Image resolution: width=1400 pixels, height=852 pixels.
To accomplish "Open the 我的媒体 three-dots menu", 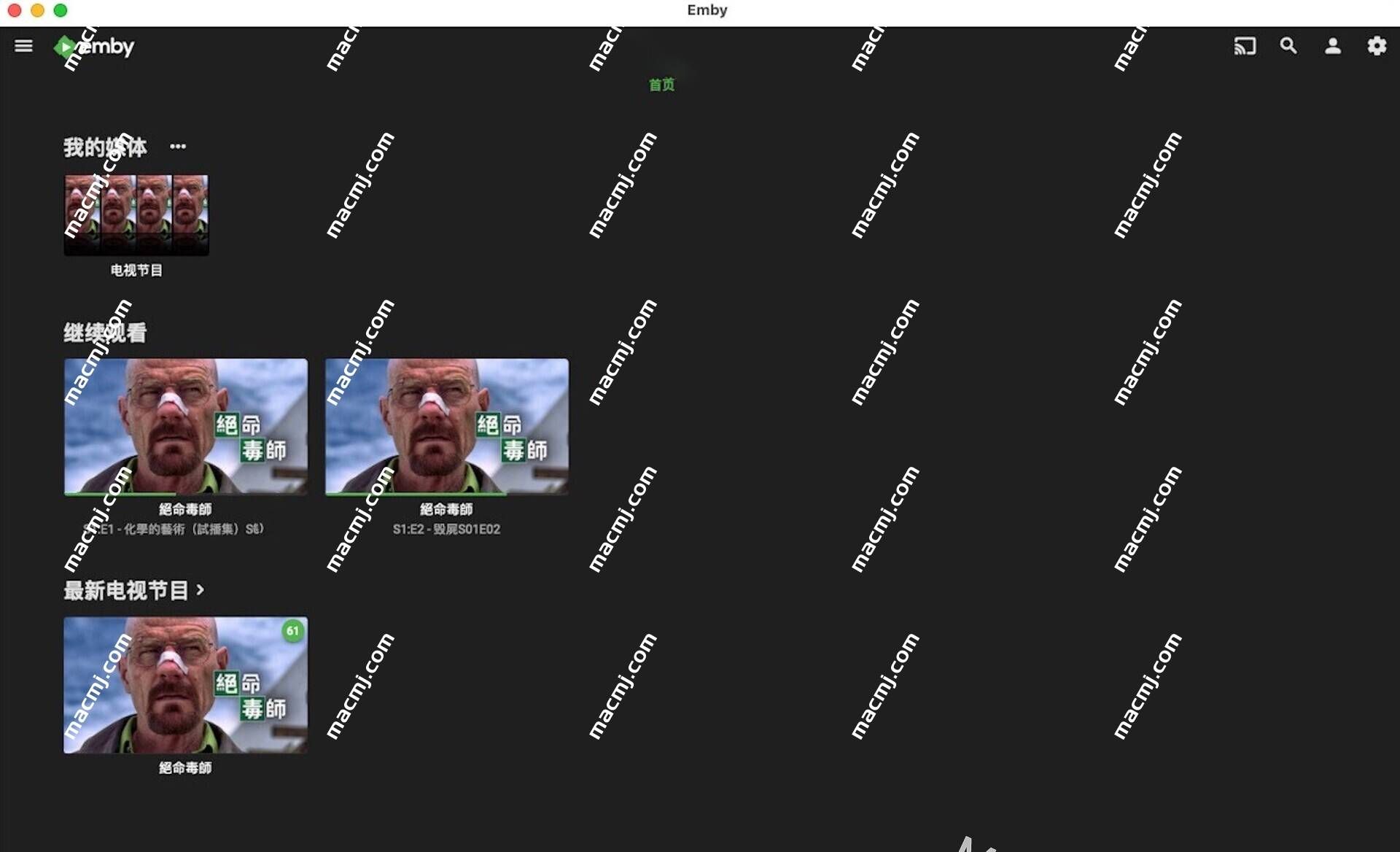I will coord(178,147).
